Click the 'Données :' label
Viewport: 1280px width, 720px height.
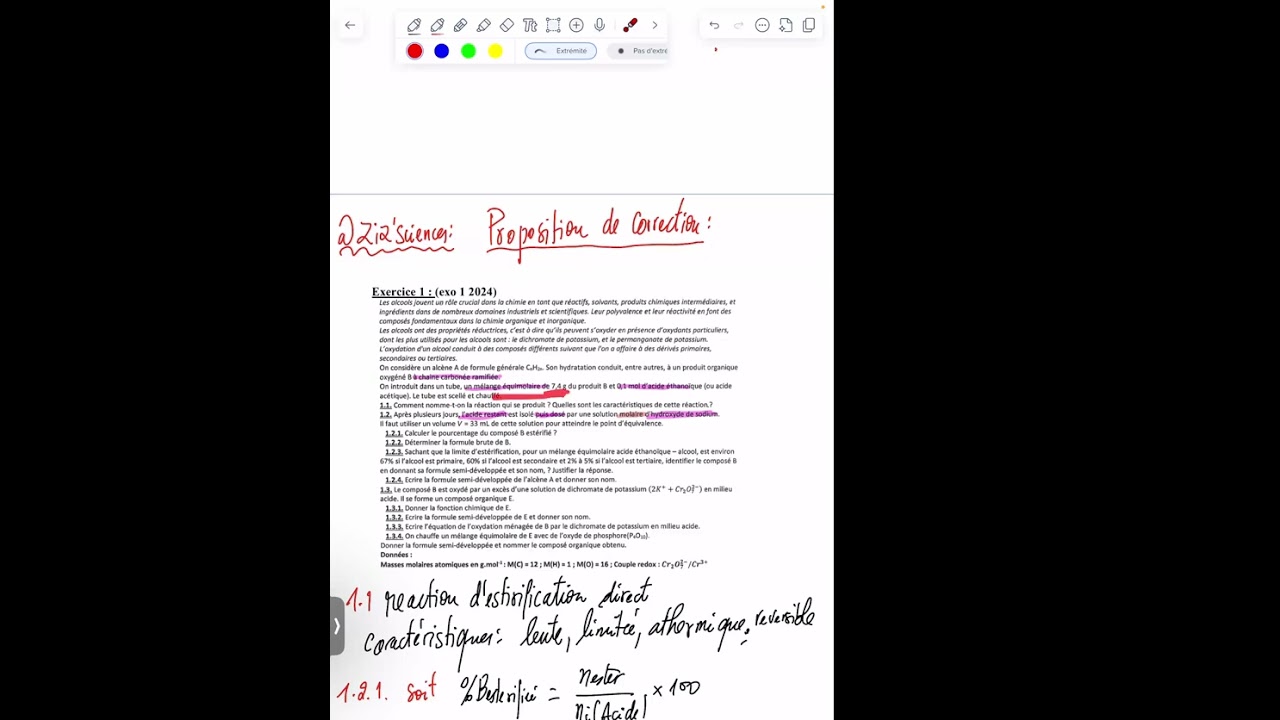click(x=396, y=555)
